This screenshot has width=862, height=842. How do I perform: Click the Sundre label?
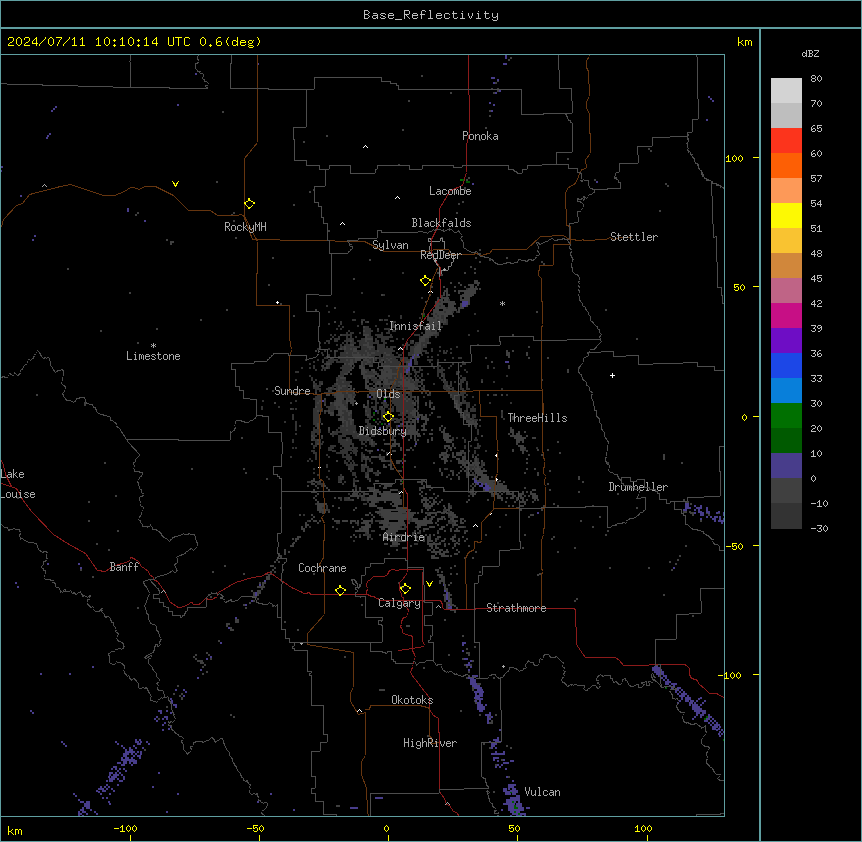coord(292,391)
